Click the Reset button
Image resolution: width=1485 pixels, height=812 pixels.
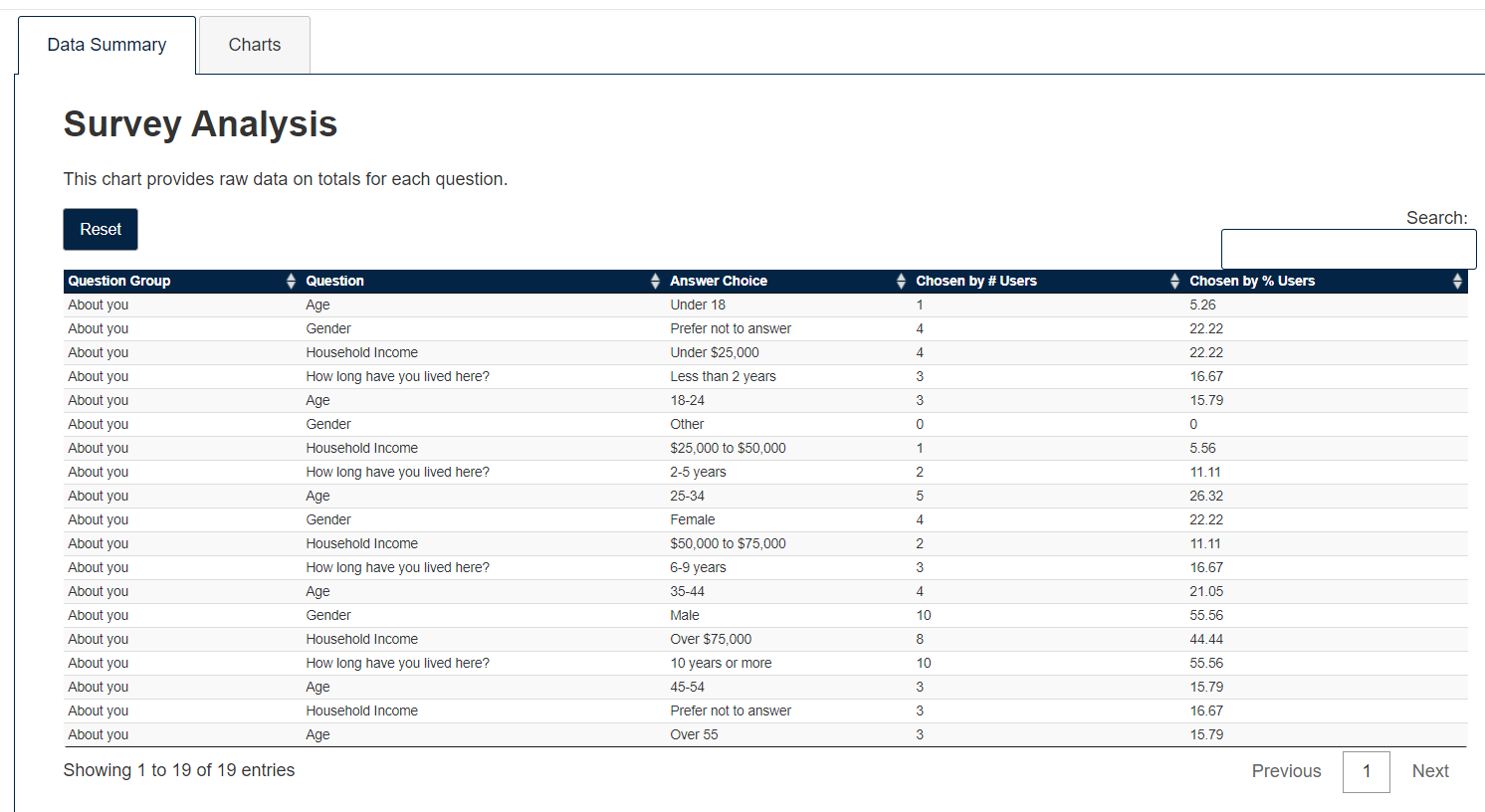(x=101, y=229)
